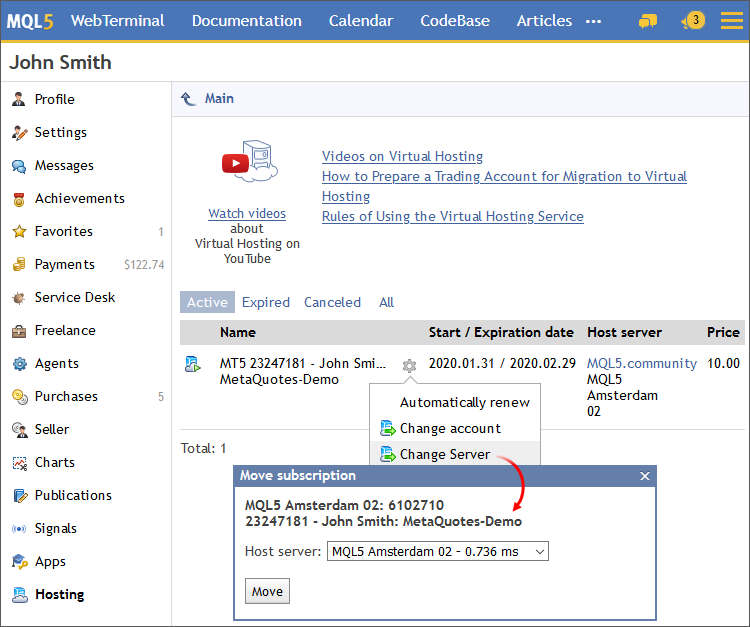
Task: Click subscription name MT5 23247181 - John Smi...
Action: tap(302, 363)
